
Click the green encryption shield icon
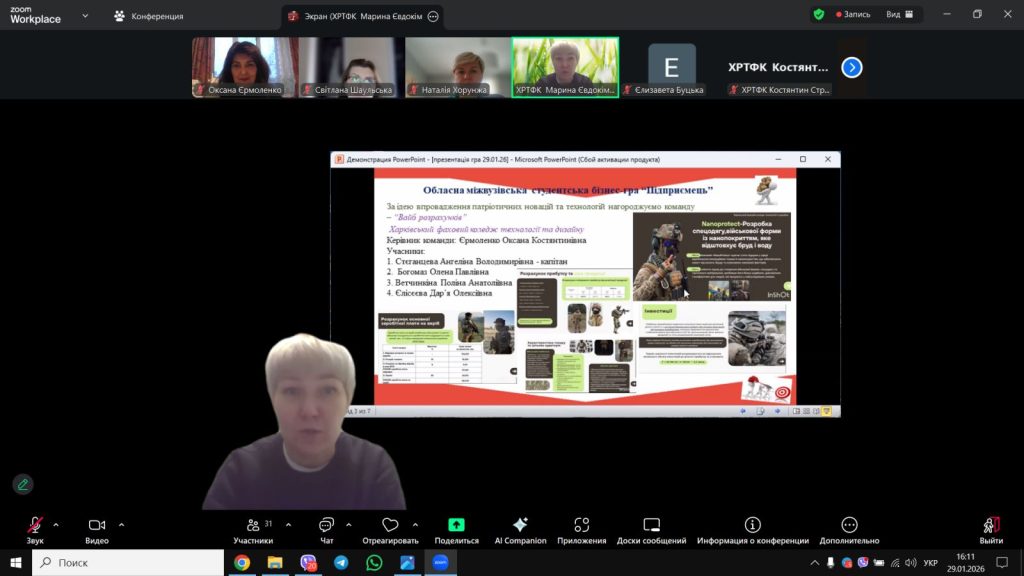click(819, 15)
